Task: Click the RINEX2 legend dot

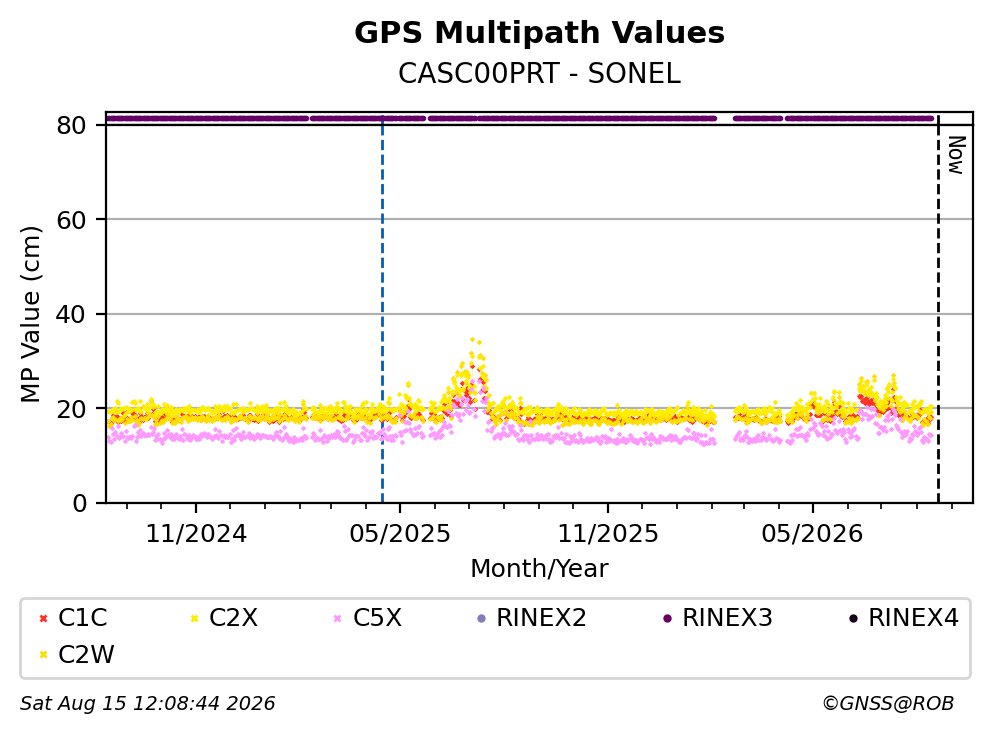Action: tap(481, 618)
